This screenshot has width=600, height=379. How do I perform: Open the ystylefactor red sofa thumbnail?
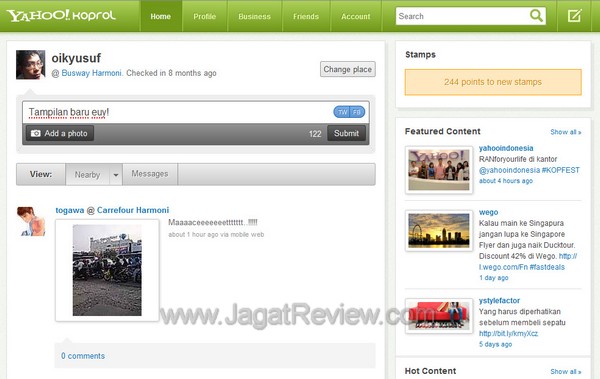pos(439,316)
